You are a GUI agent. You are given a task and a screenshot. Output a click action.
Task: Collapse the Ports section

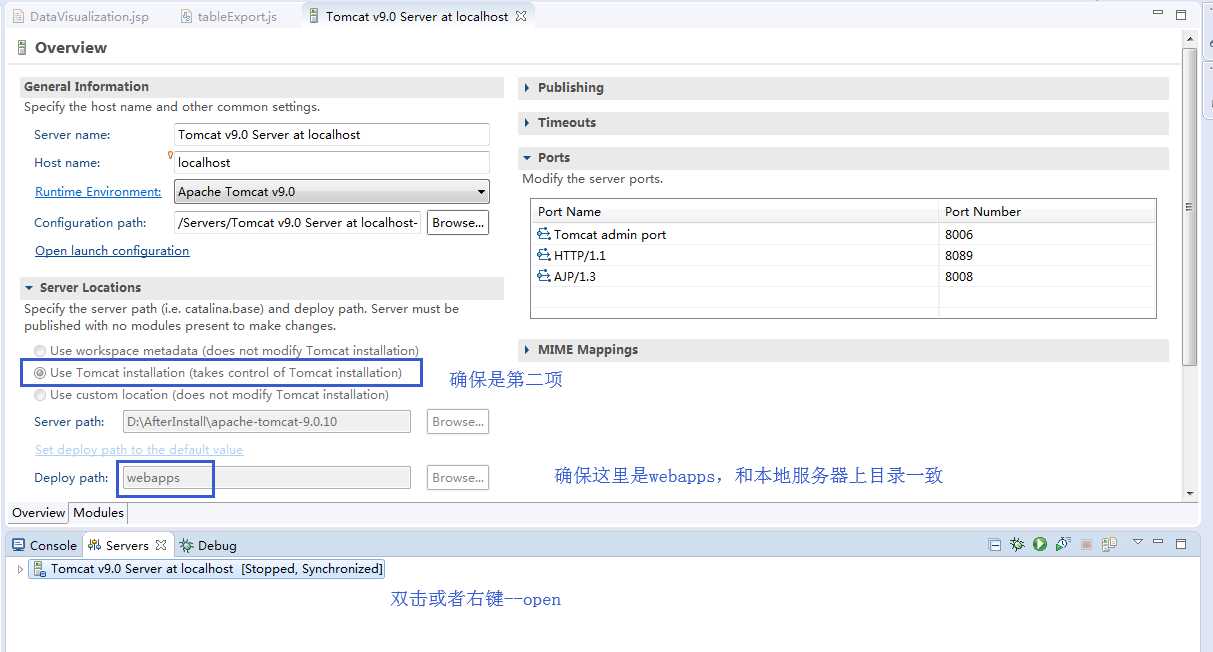pyautogui.click(x=527, y=158)
